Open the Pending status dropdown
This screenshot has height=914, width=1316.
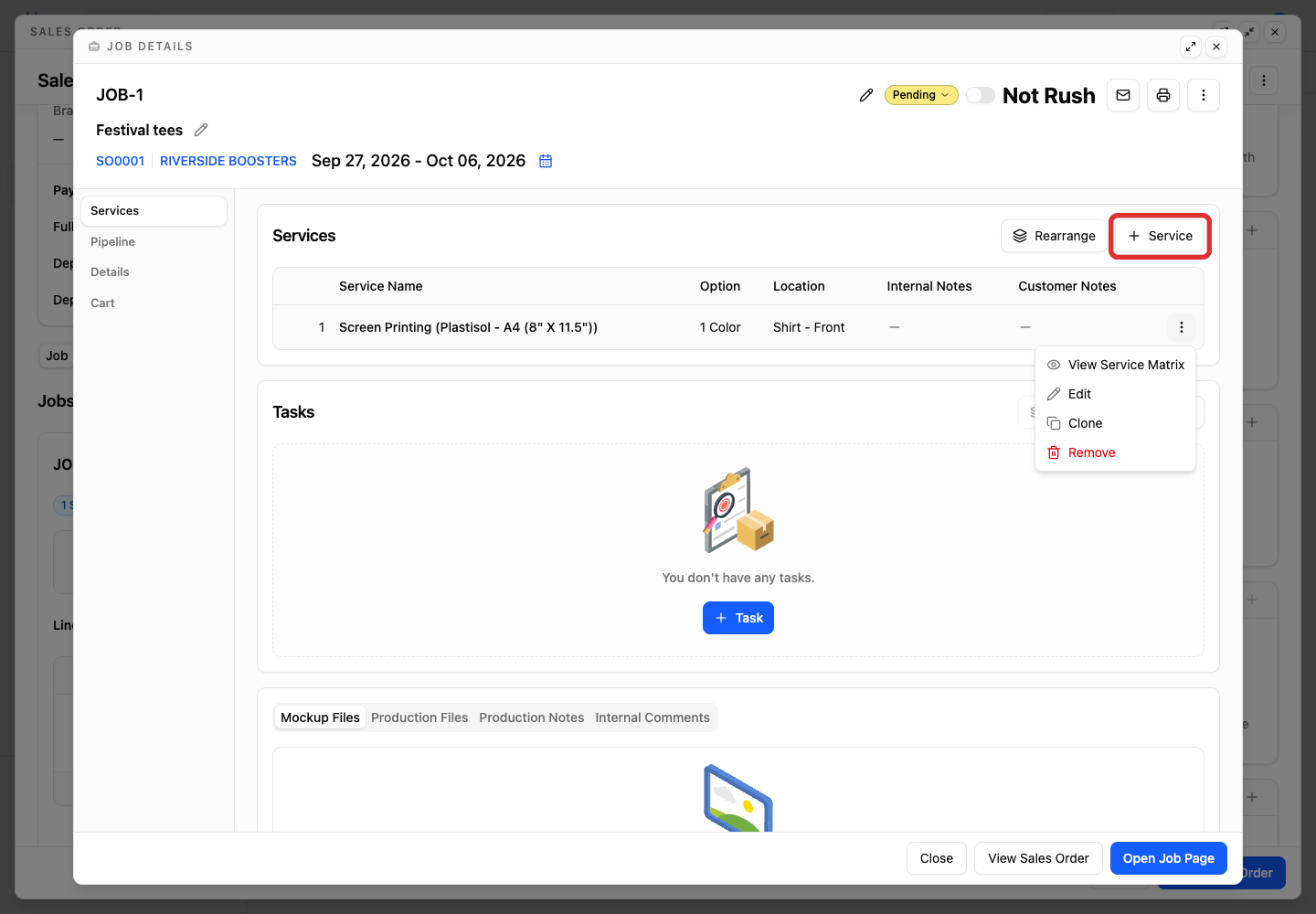coord(921,95)
